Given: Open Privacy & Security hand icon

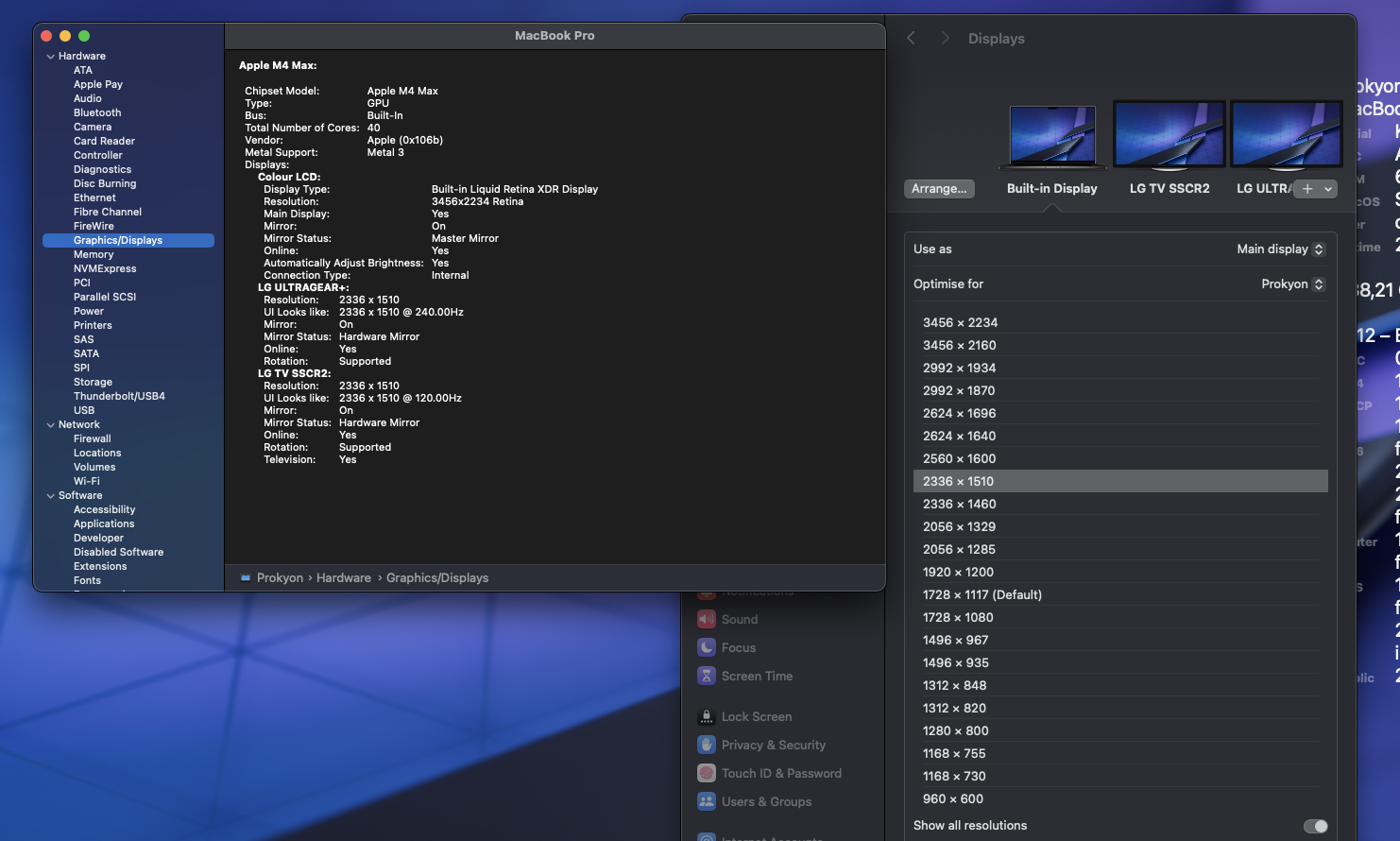Looking at the screenshot, I should coord(707,745).
